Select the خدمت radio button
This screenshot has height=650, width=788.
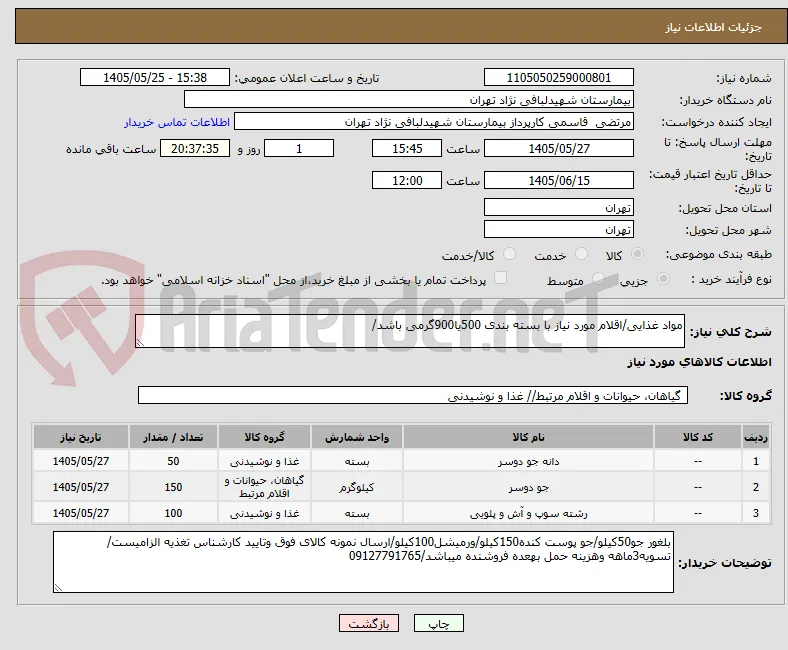point(581,254)
